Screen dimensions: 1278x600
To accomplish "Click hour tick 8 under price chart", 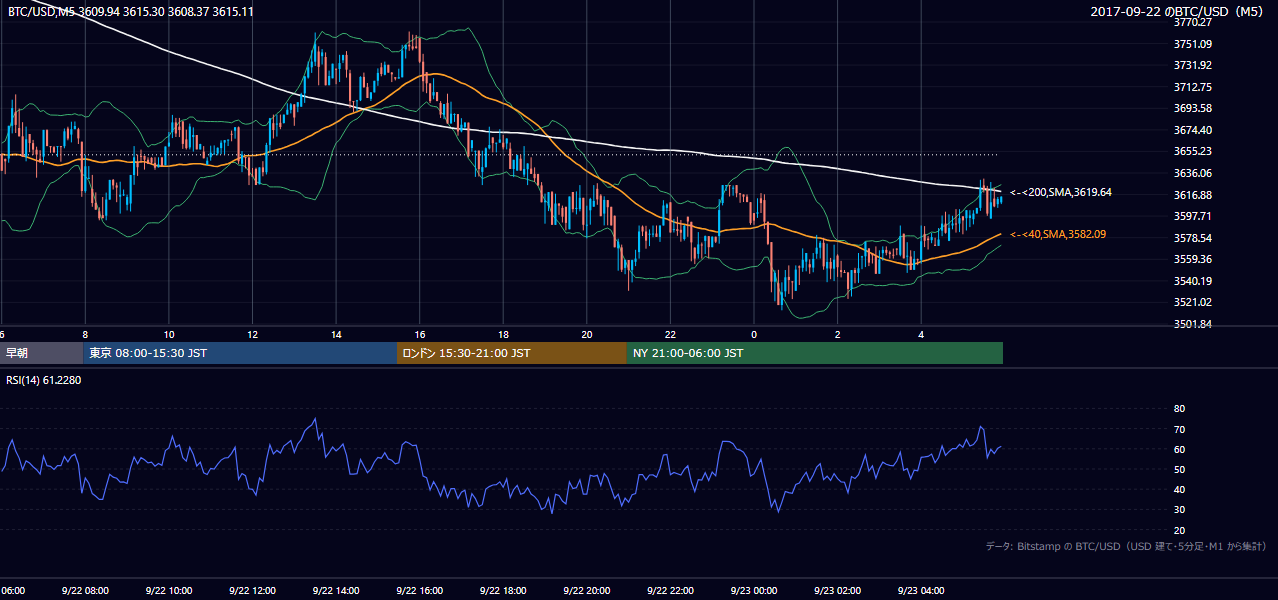I will click(x=85, y=334).
